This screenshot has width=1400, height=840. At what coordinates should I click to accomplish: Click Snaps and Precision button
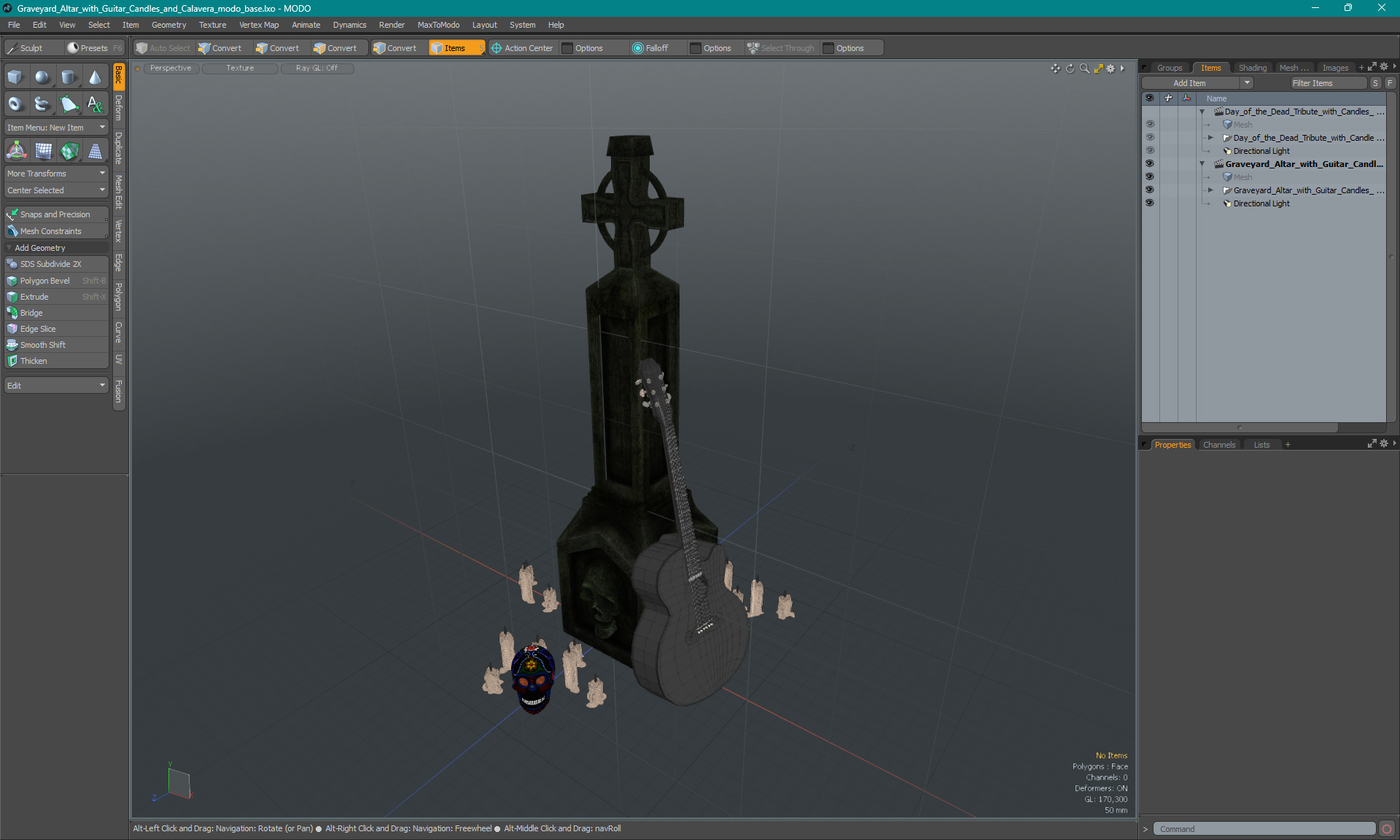click(56, 214)
